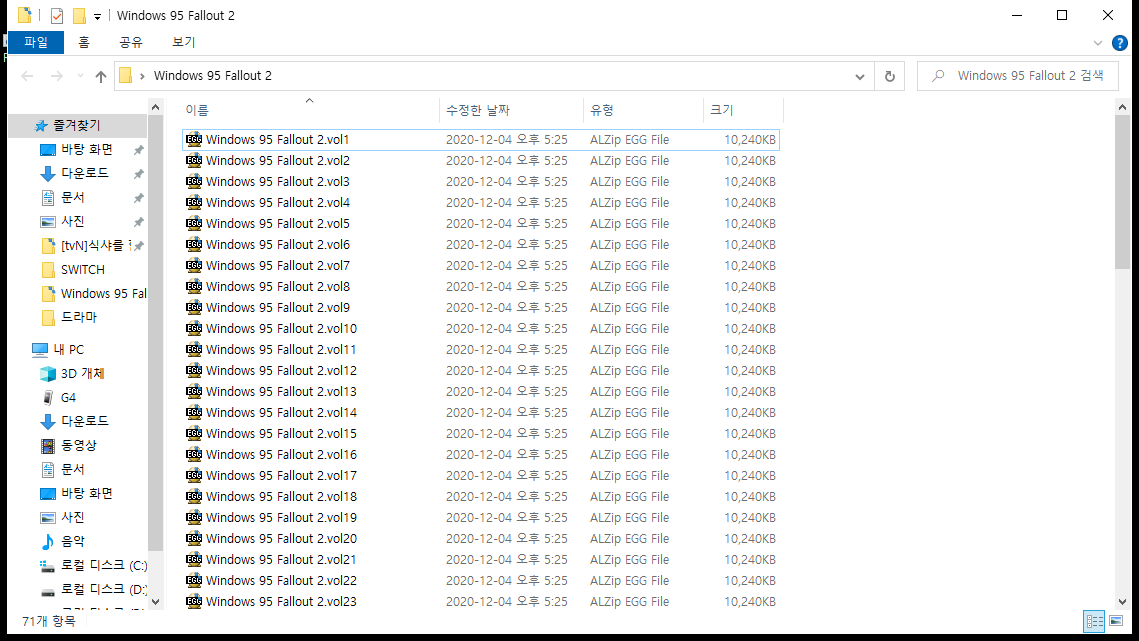
Task: Go forward with the forward arrow
Action: (x=57, y=76)
